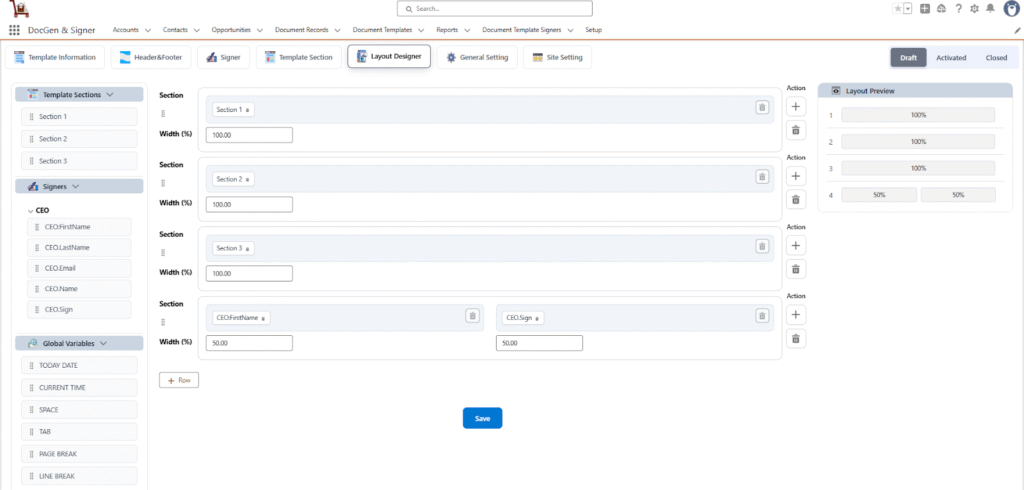The height and width of the screenshot is (490, 1024).
Task: Add a new Row to the layout
Action: pos(179,380)
